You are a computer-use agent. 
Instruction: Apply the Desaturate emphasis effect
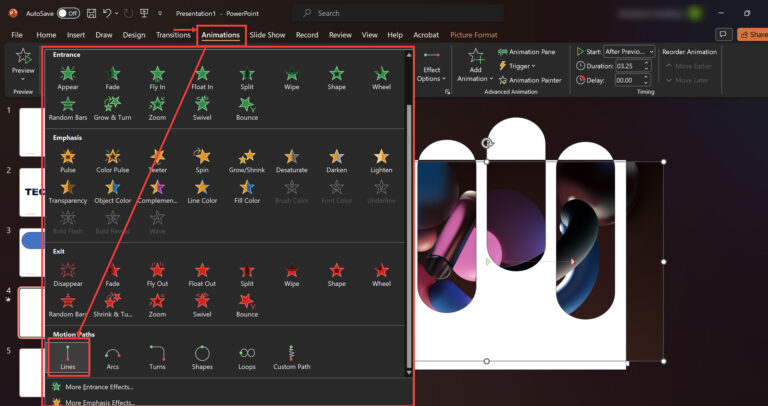coord(291,161)
